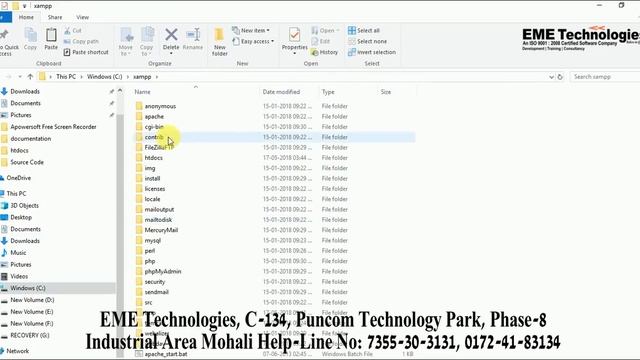Sort by the Size column header
This screenshot has width=640, height=360.
pyautogui.click(x=386, y=92)
